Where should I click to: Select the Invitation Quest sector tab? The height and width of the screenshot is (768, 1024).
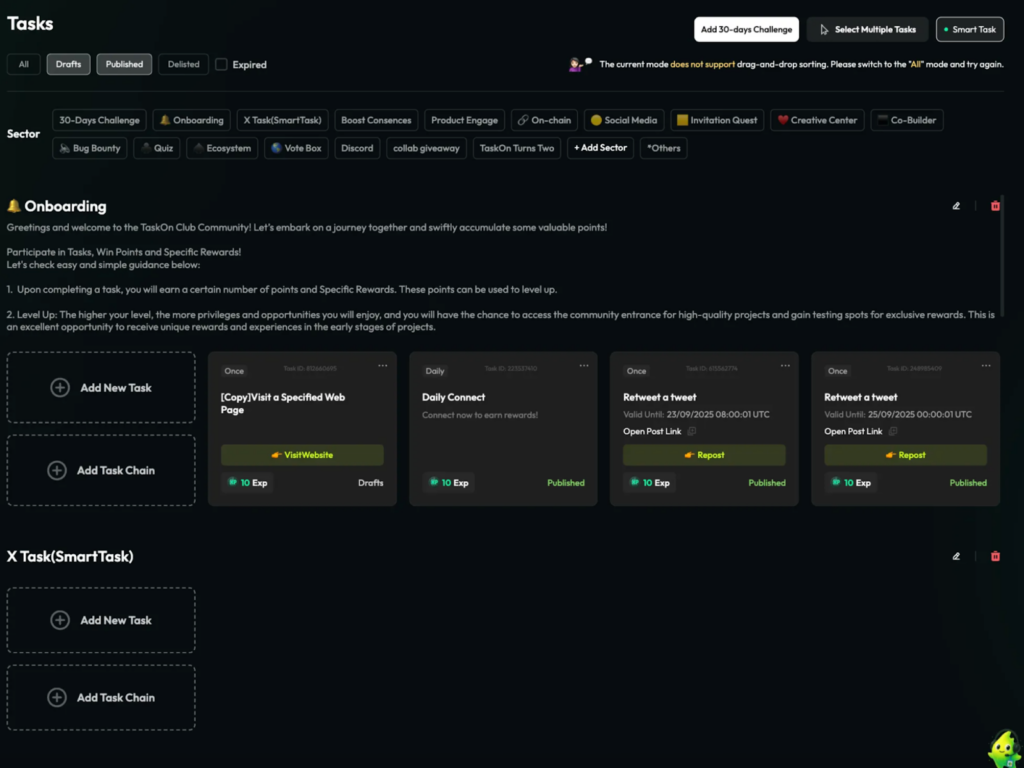pyautogui.click(x=717, y=120)
